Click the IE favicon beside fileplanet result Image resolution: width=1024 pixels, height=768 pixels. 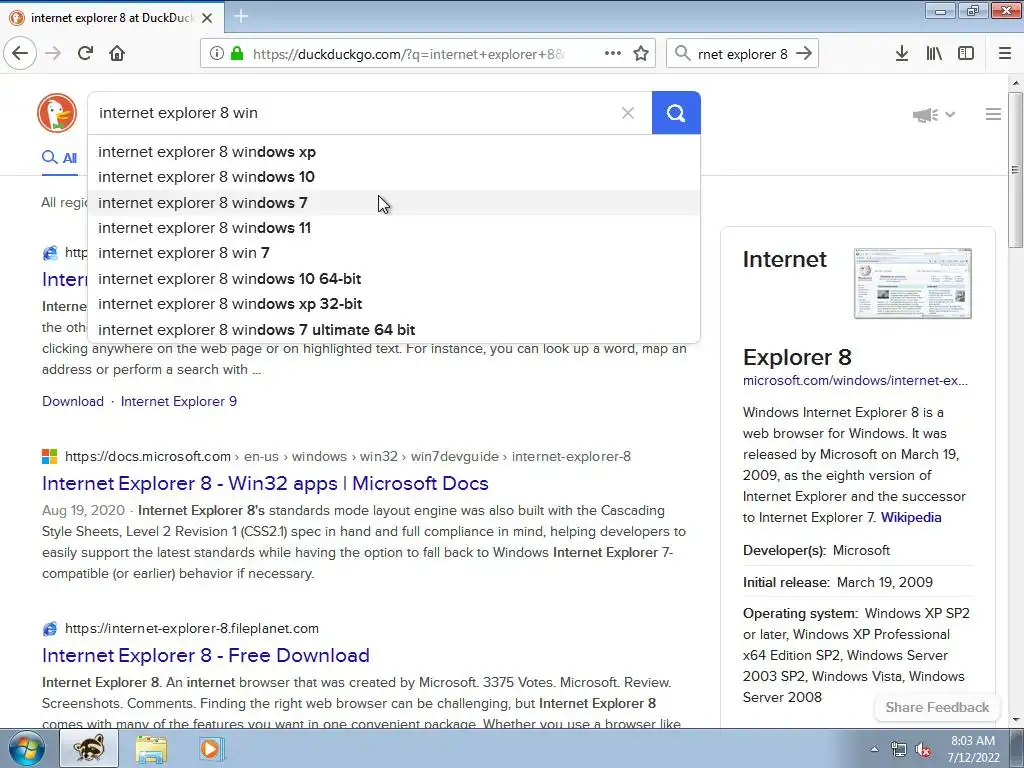(x=50, y=628)
